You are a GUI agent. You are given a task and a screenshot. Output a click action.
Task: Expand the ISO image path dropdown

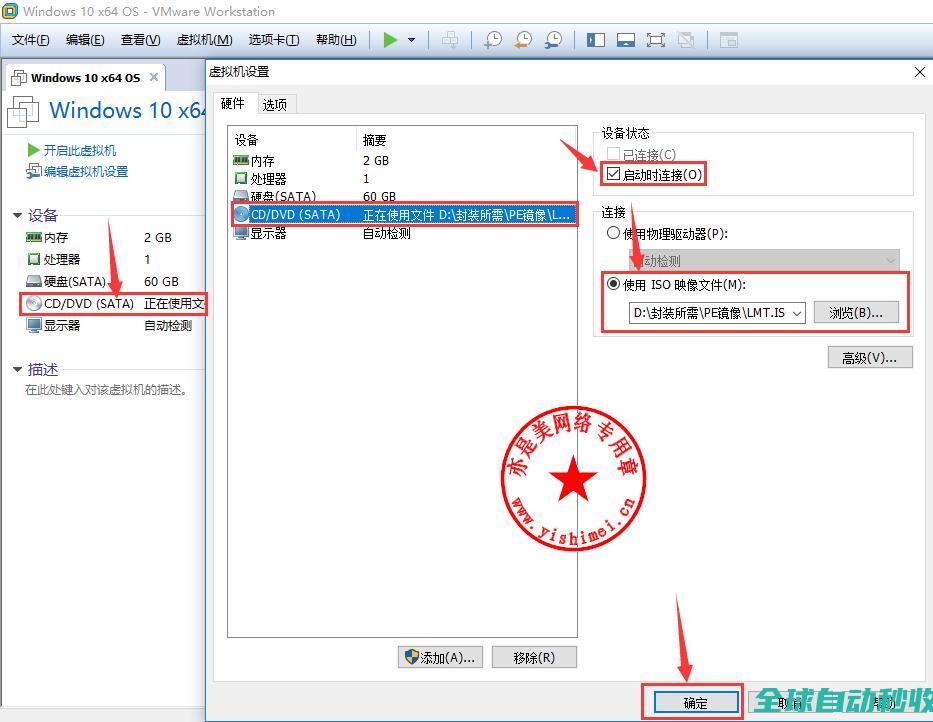[797, 313]
